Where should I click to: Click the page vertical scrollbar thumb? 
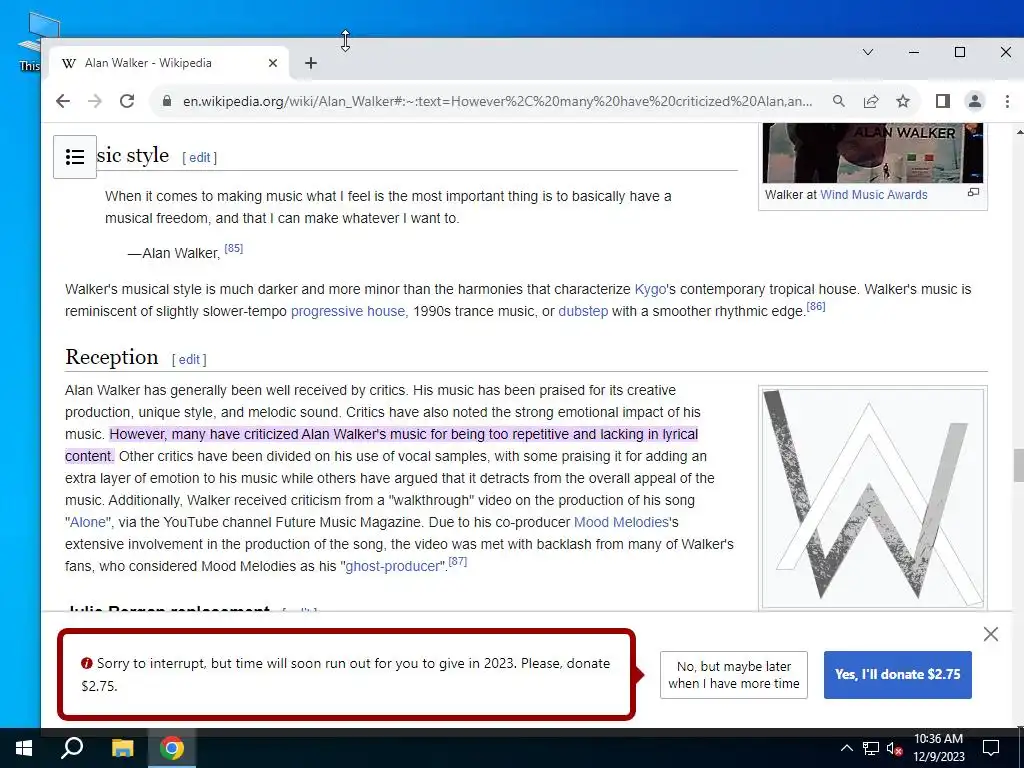click(1018, 465)
